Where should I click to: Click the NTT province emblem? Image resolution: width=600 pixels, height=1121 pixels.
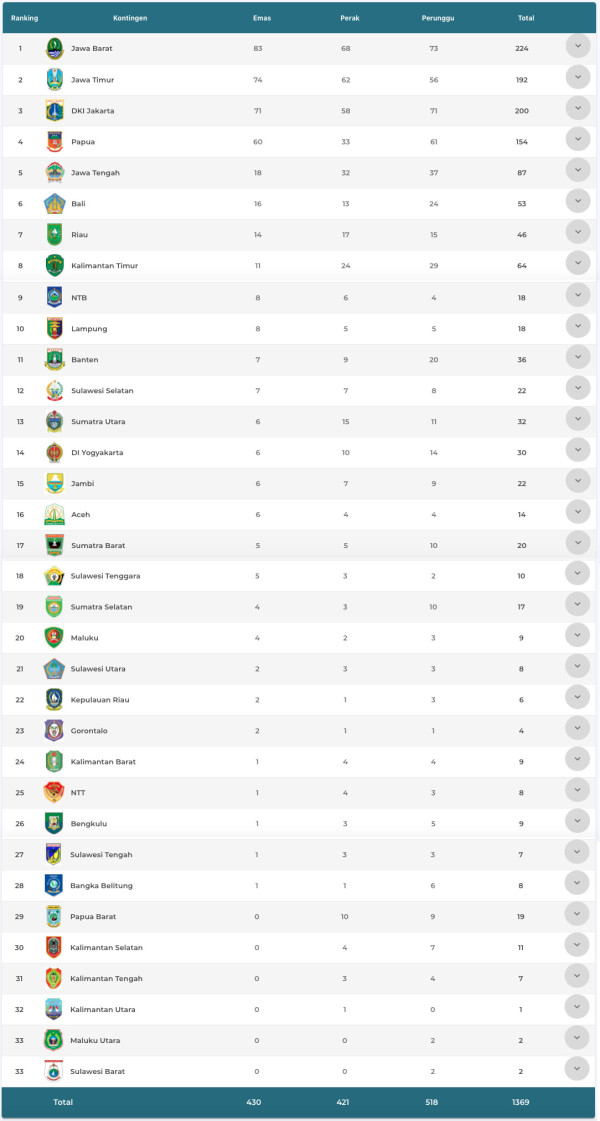coord(54,793)
